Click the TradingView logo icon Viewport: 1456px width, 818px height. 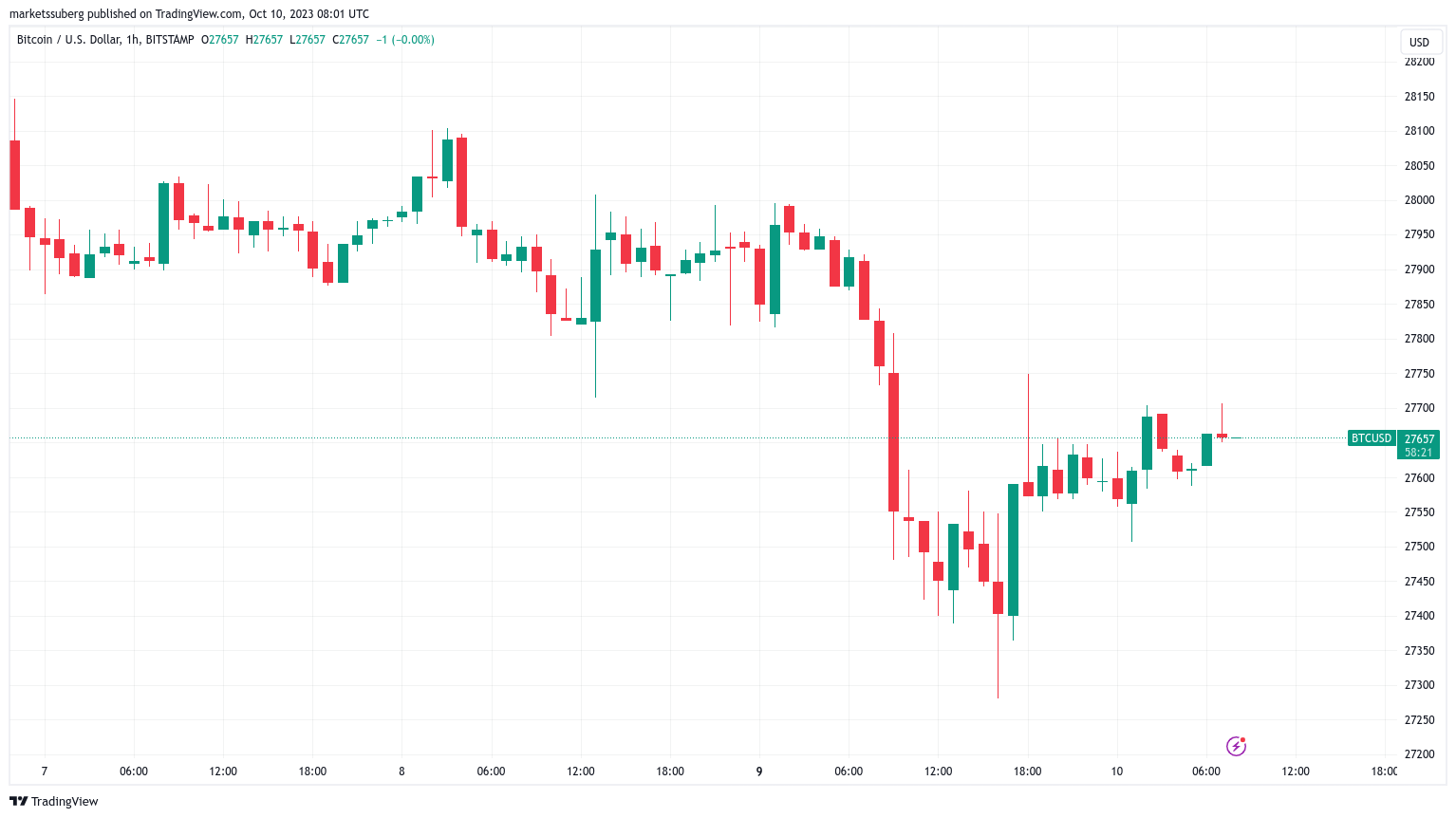pos(18,801)
